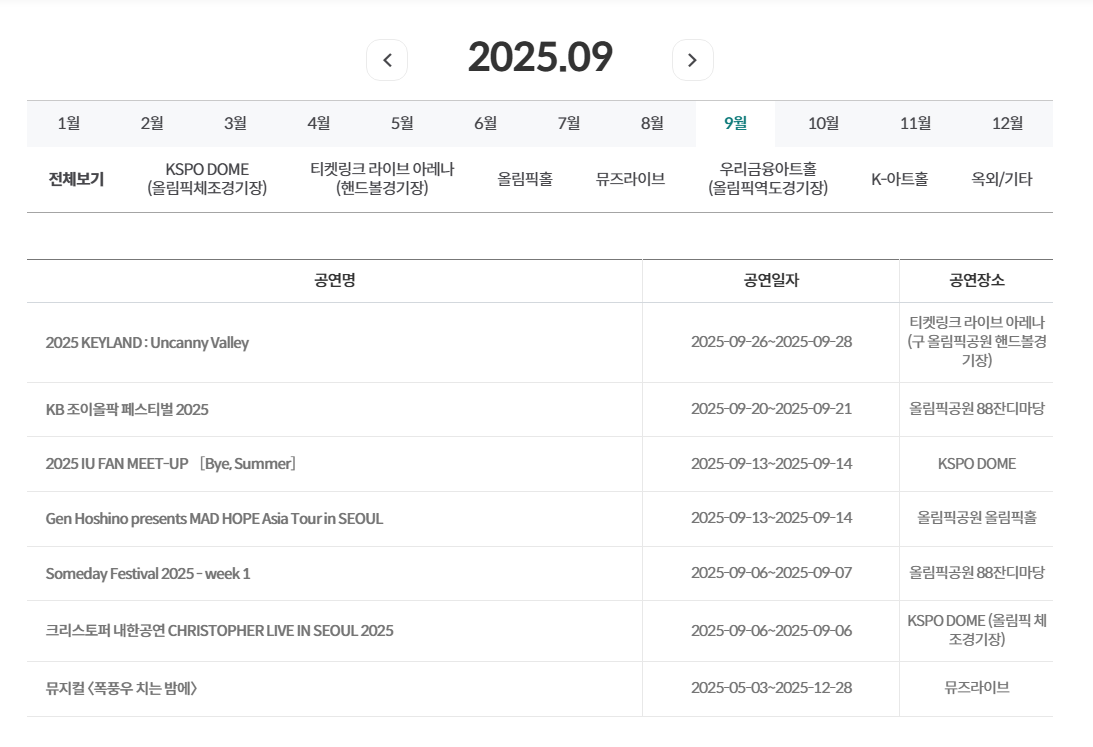1093x747 pixels.
Task: Click date 2025-09-06~2025-09-07
Action: click(772, 573)
